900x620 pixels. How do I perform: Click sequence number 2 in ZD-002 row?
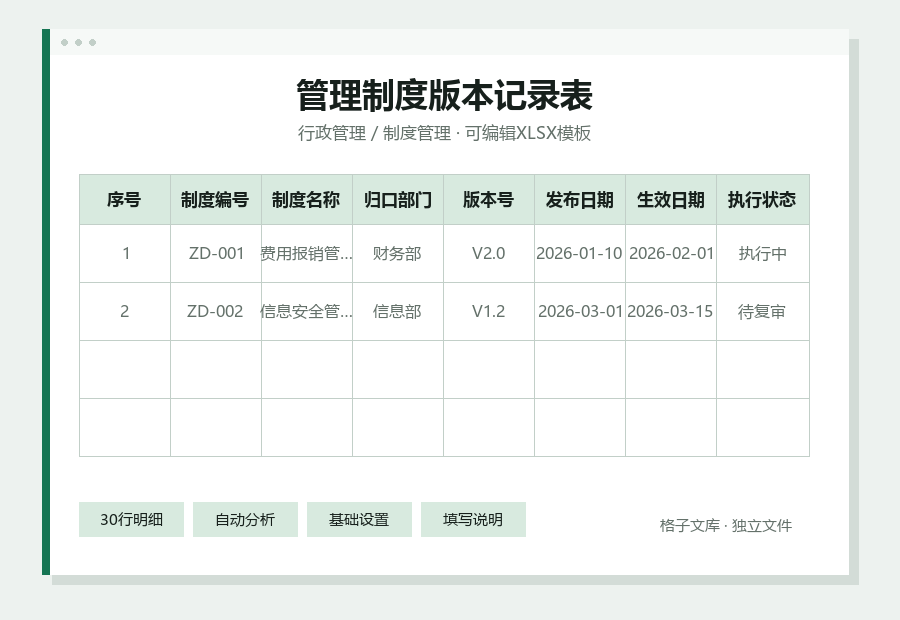pos(125,311)
